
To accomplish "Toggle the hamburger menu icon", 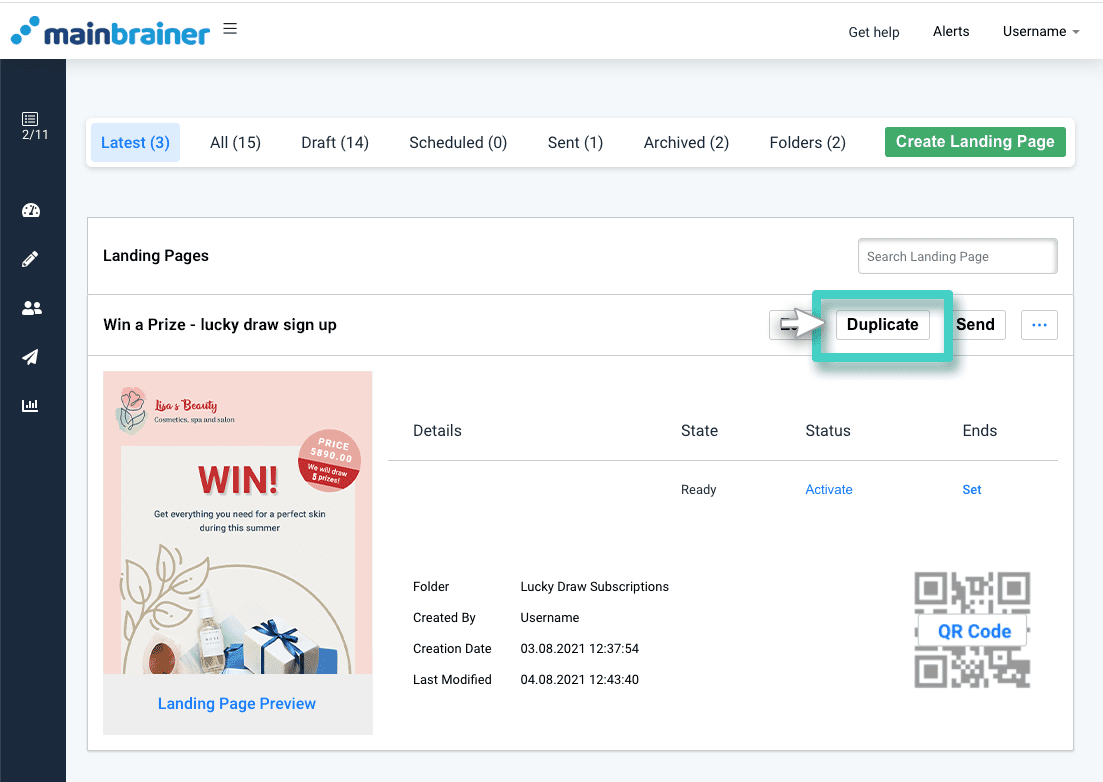I will [230, 29].
